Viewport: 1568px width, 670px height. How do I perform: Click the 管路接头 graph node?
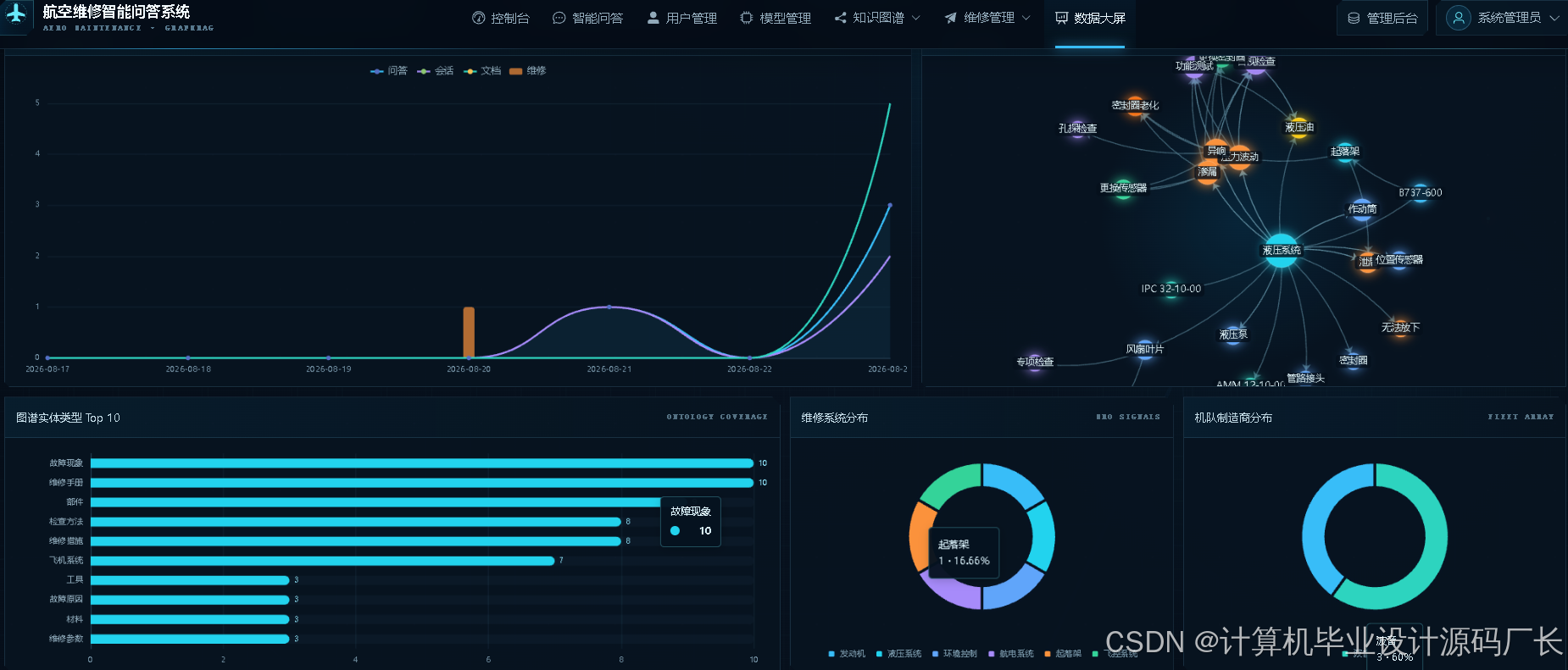point(1305,378)
